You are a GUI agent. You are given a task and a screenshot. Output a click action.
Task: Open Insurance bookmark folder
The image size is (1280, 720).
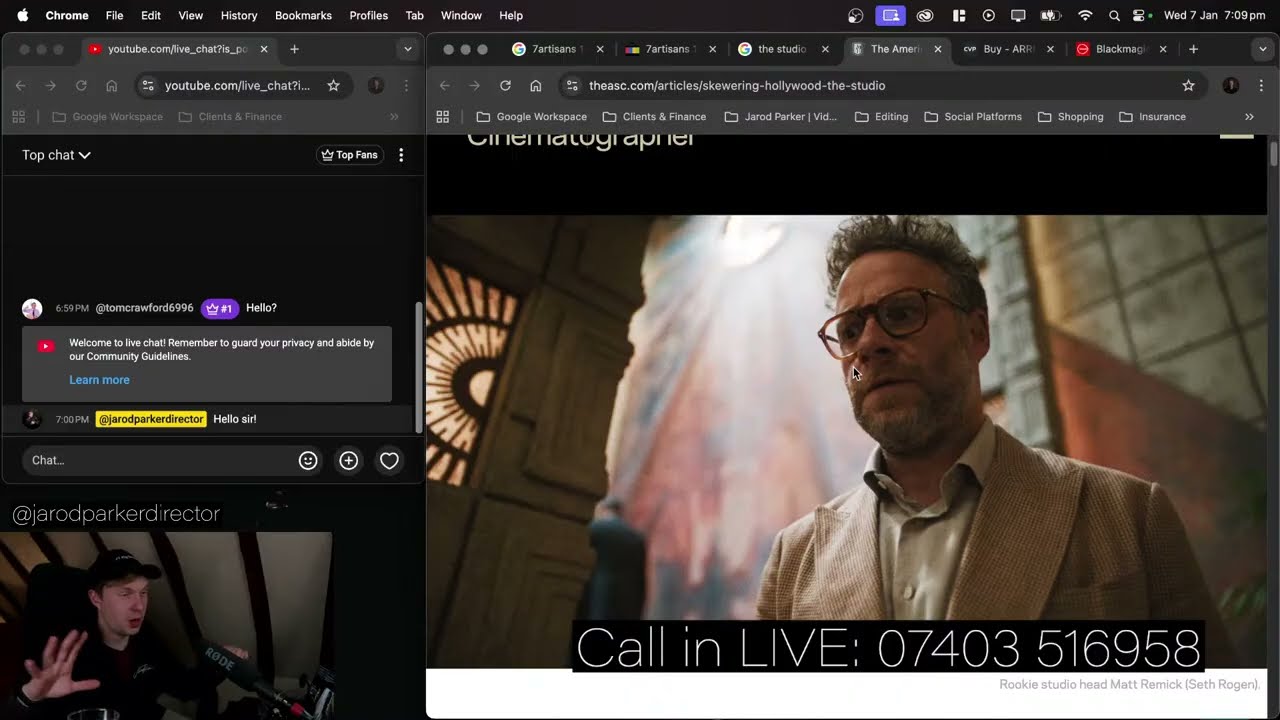tap(1152, 117)
